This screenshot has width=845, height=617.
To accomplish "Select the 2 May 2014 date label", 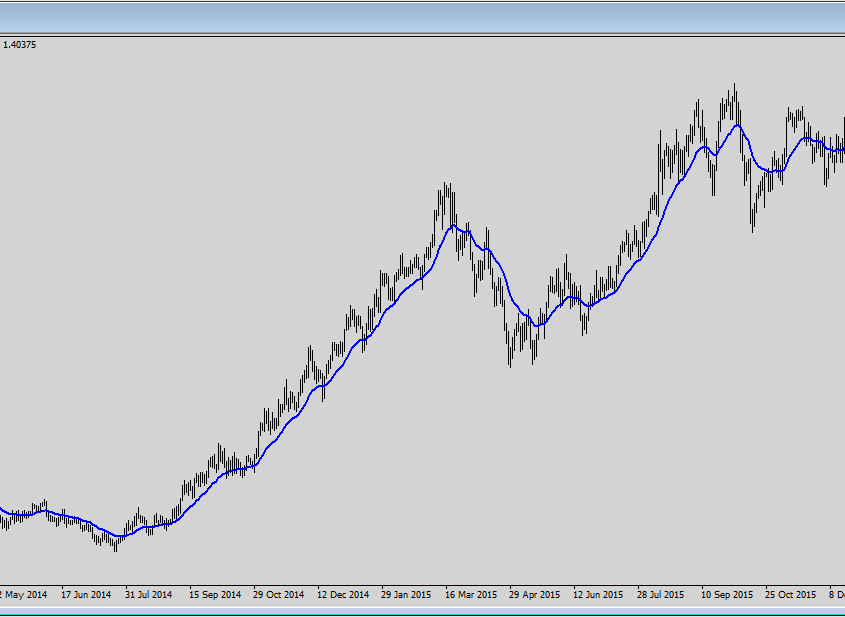I will click(24, 595).
